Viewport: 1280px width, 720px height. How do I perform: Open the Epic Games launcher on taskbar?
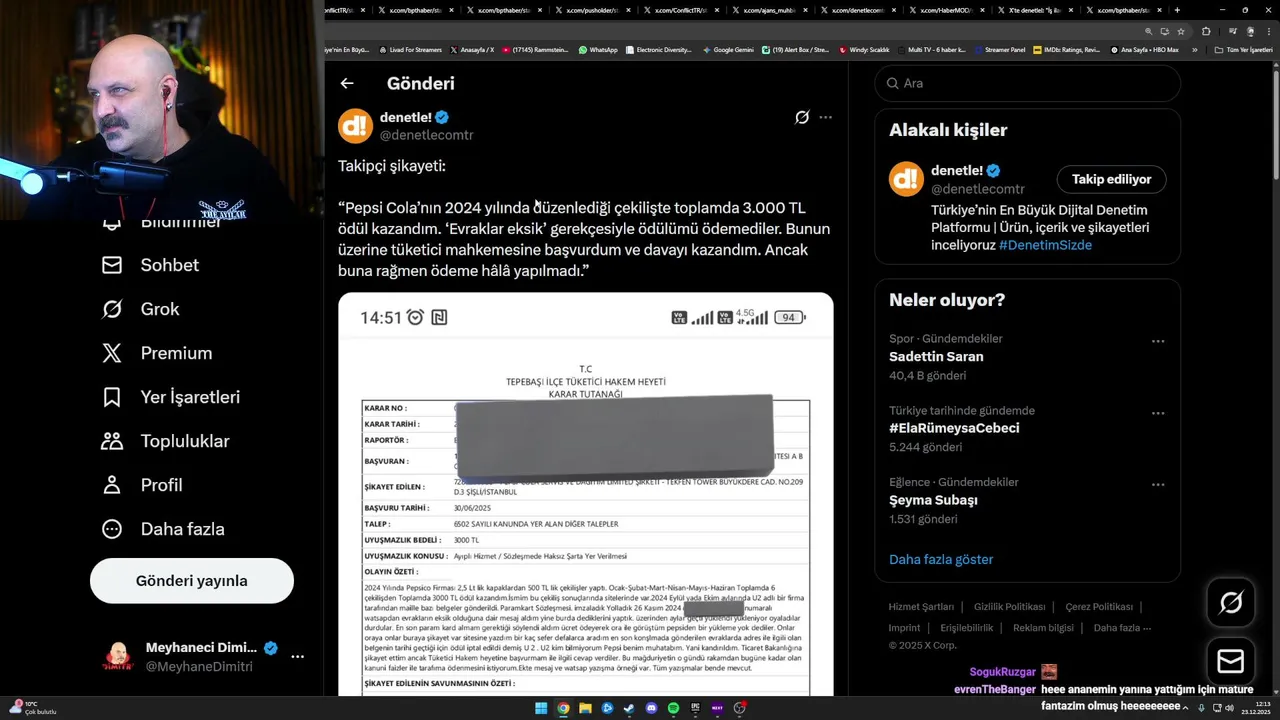[695, 708]
